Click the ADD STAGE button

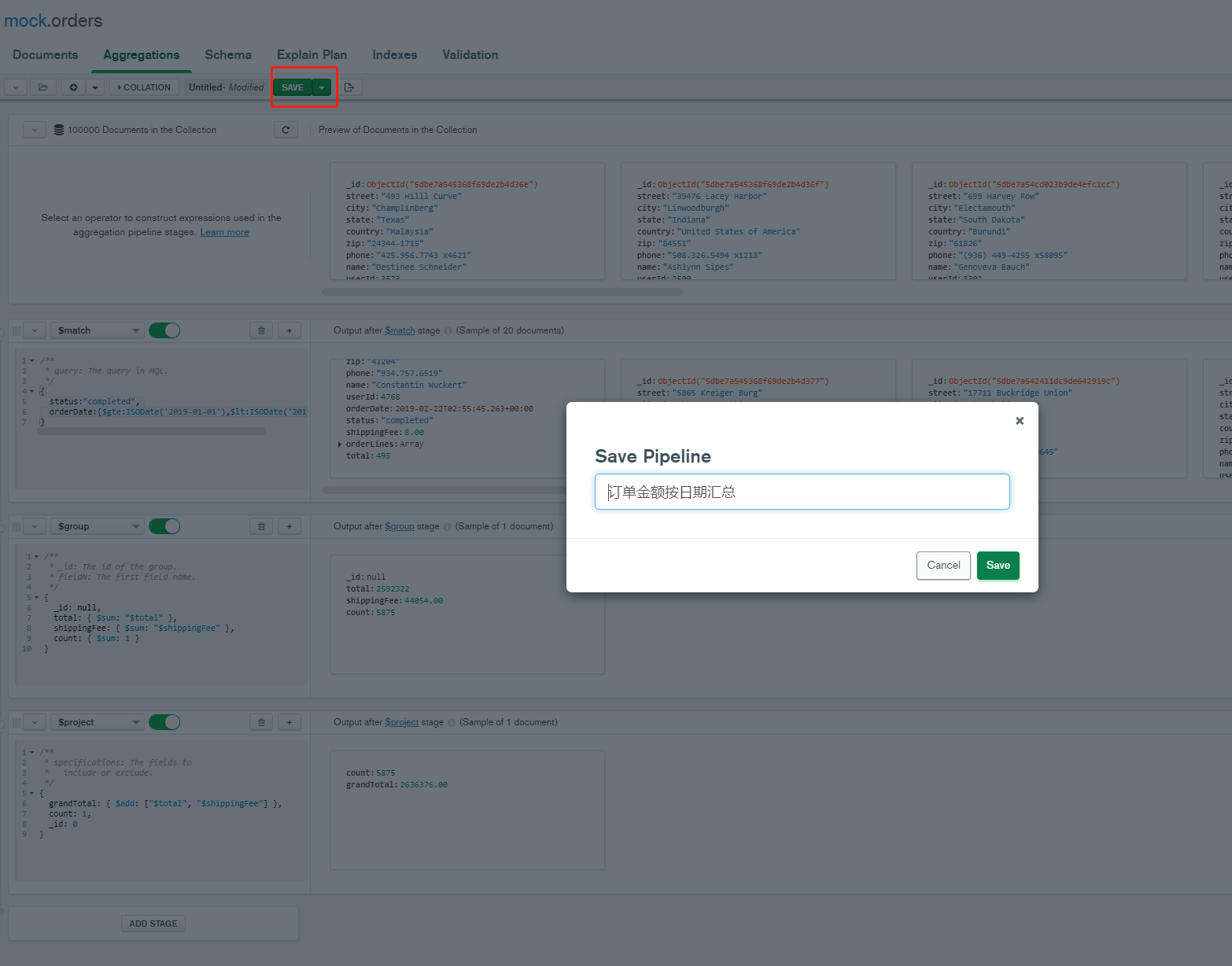pos(153,924)
